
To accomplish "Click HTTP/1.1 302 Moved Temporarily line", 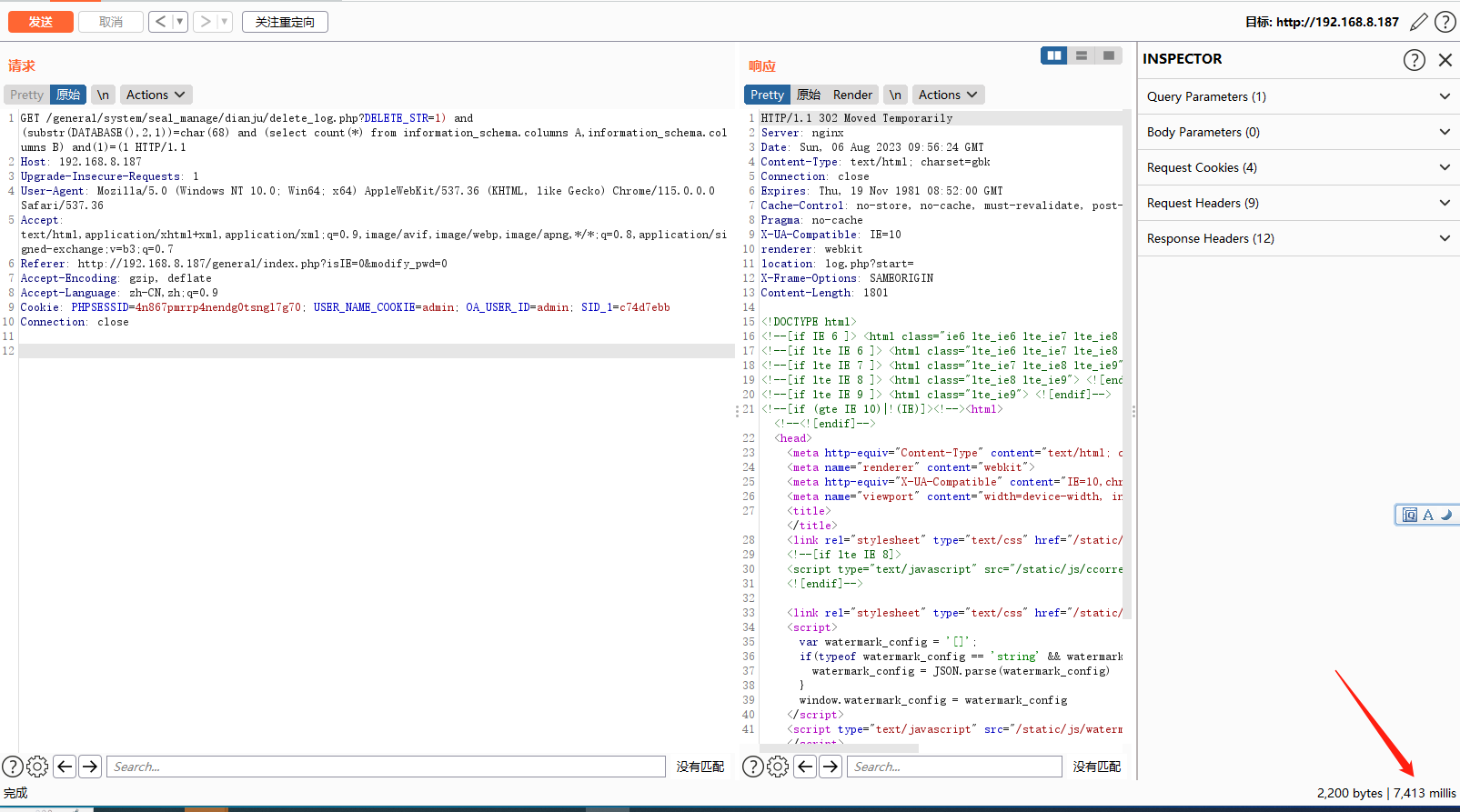I will [857, 118].
